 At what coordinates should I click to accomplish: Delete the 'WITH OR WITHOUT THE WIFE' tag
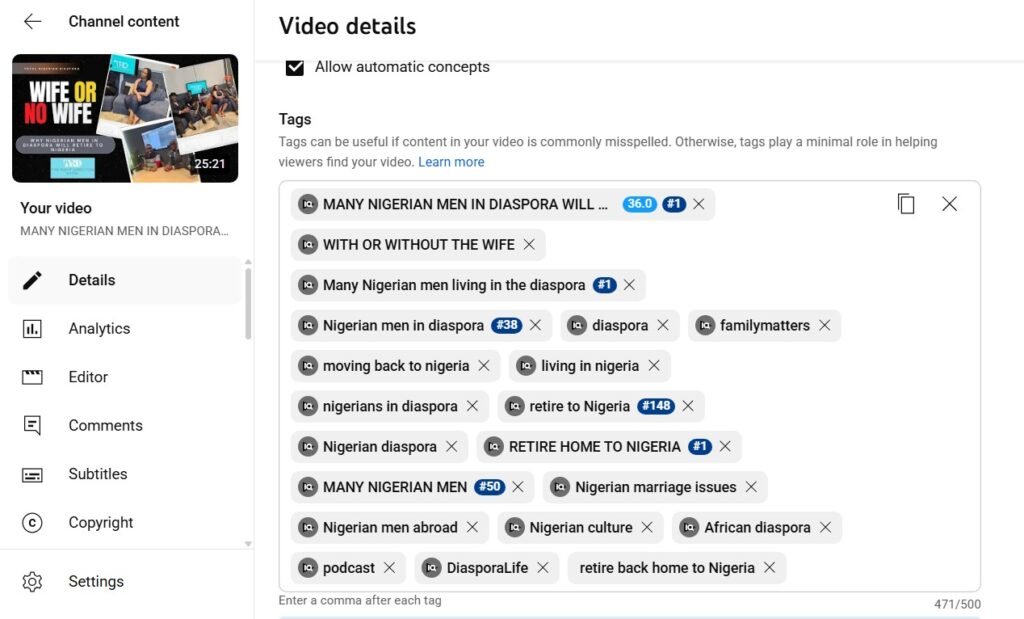529,244
